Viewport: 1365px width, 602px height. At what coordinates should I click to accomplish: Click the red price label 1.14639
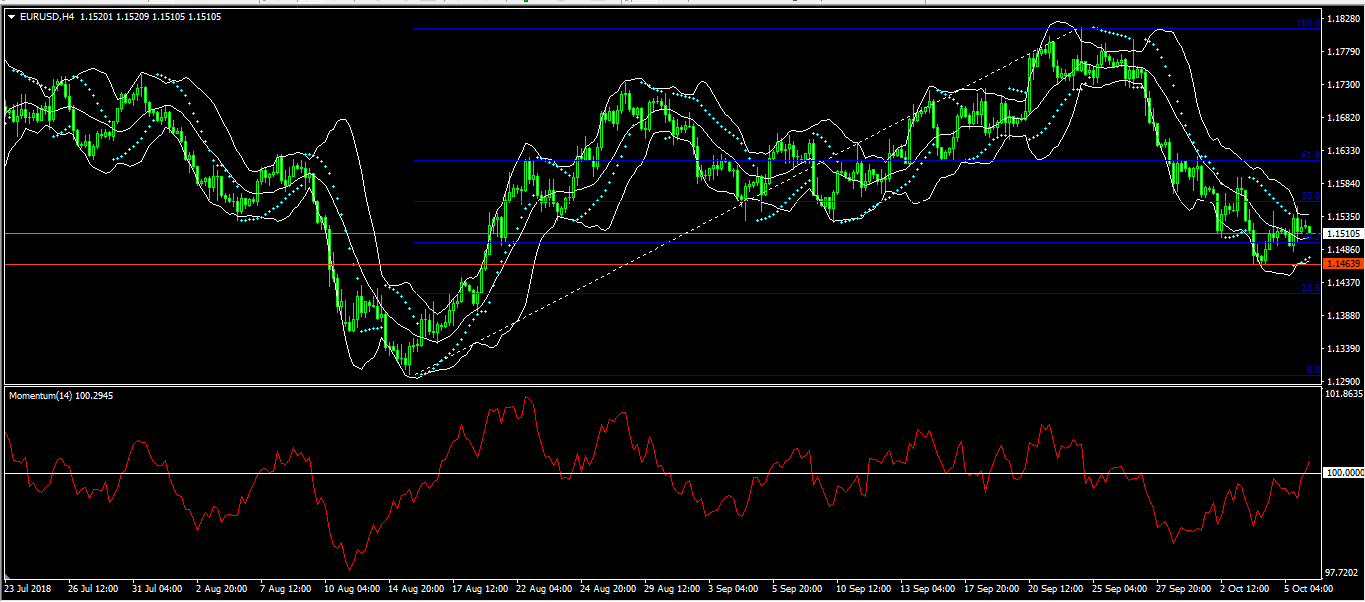(x=1342, y=264)
